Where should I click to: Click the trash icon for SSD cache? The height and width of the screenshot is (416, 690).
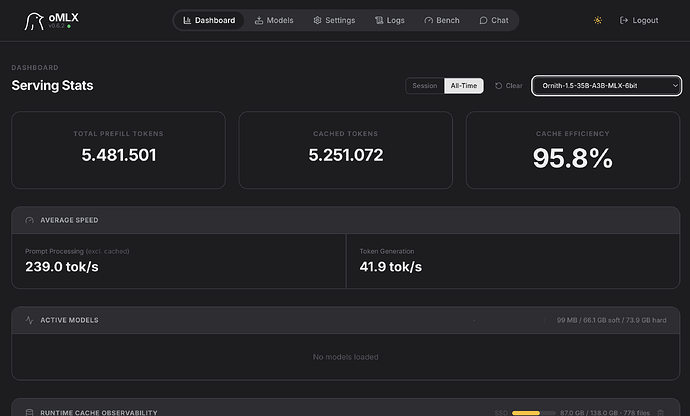(661, 412)
